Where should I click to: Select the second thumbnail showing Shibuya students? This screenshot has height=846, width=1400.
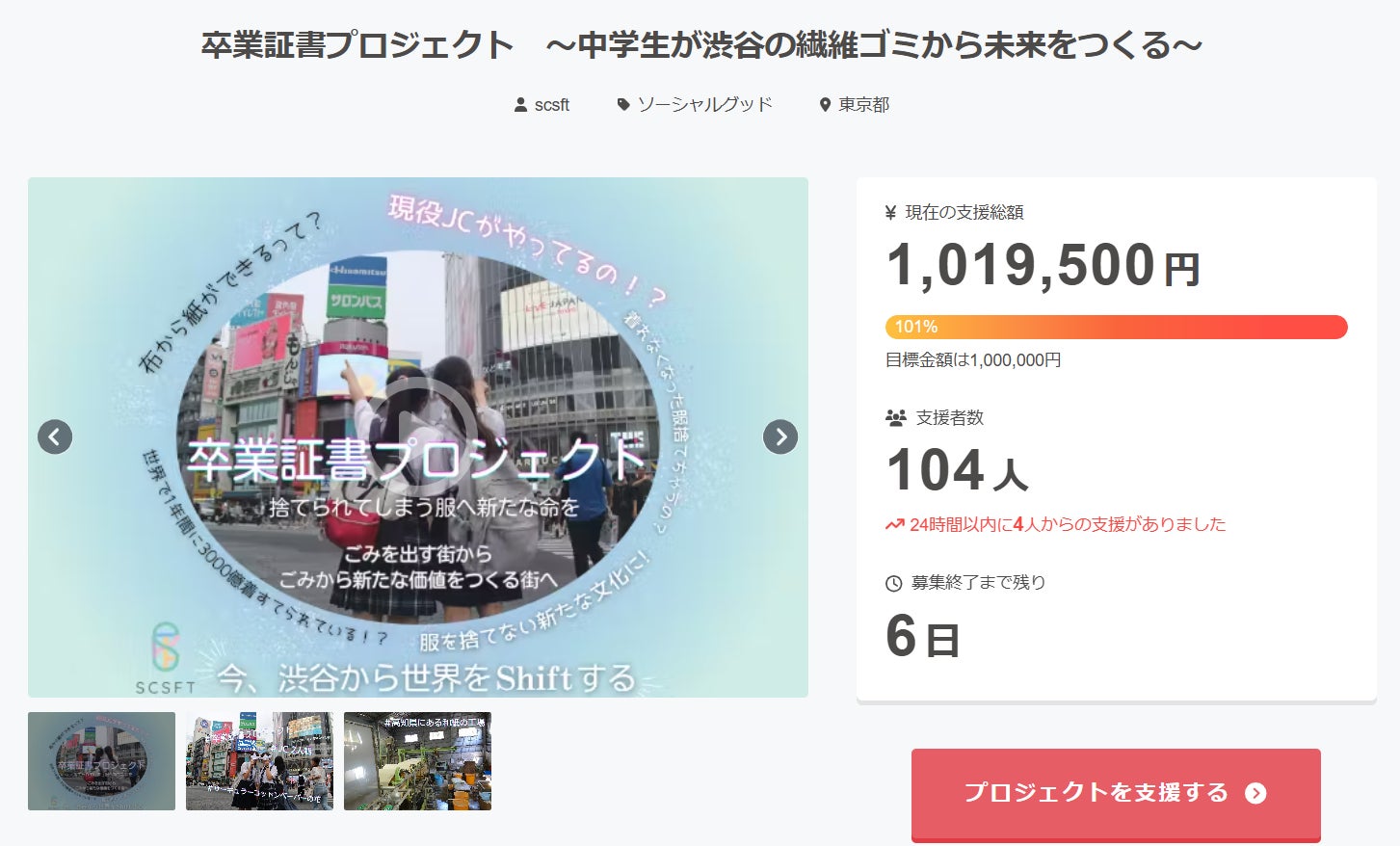click(259, 761)
